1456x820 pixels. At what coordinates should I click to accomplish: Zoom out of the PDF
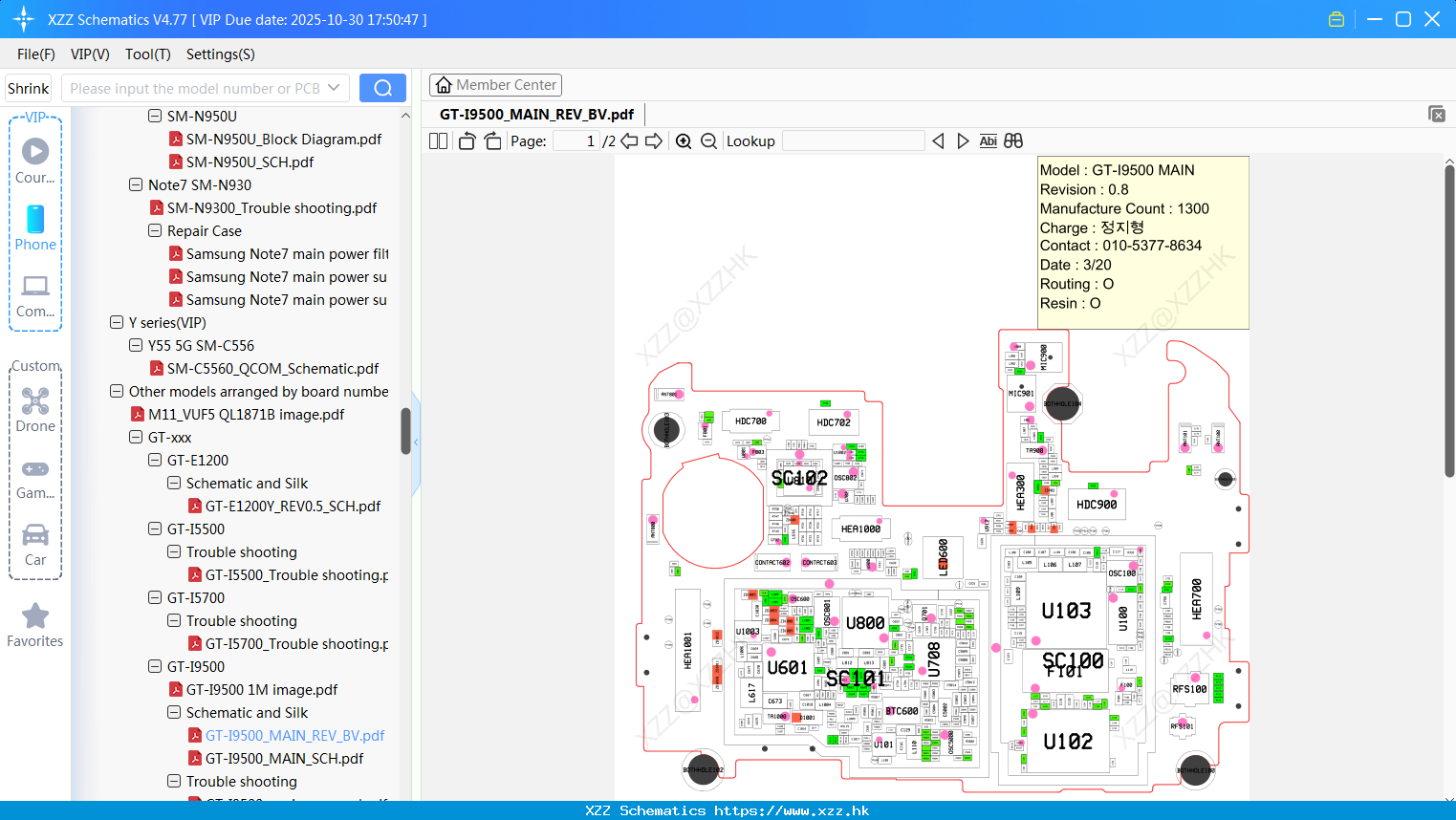(x=708, y=140)
